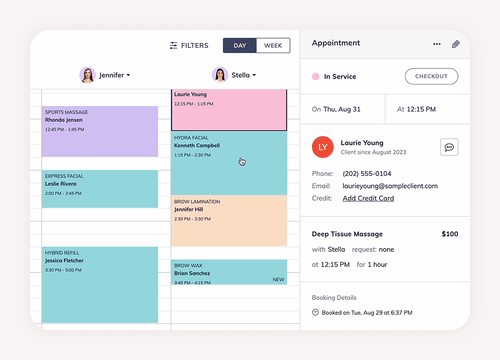Open Jessica Fletcher's Hybrid Refill appointment
500x360 pixels.
(100, 285)
